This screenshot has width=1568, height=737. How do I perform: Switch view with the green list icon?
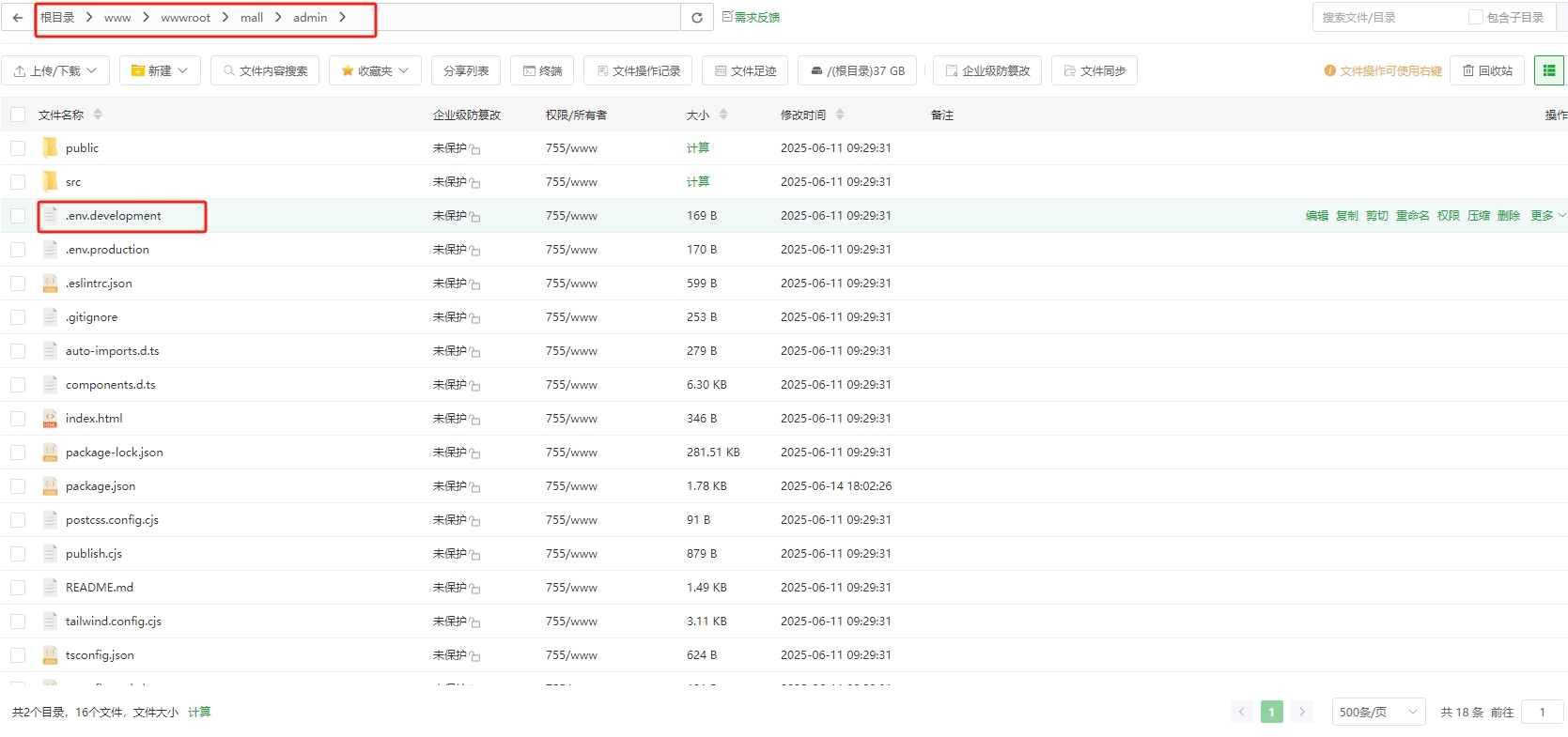pos(1549,70)
